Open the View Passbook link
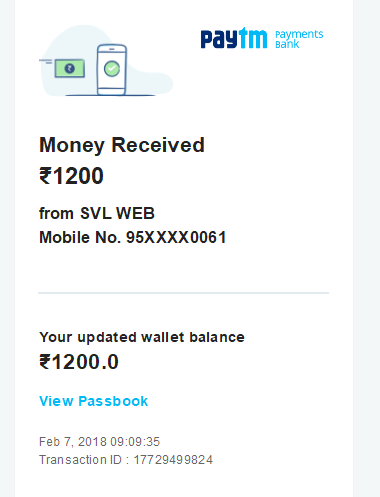380x497 pixels. (94, 401)
